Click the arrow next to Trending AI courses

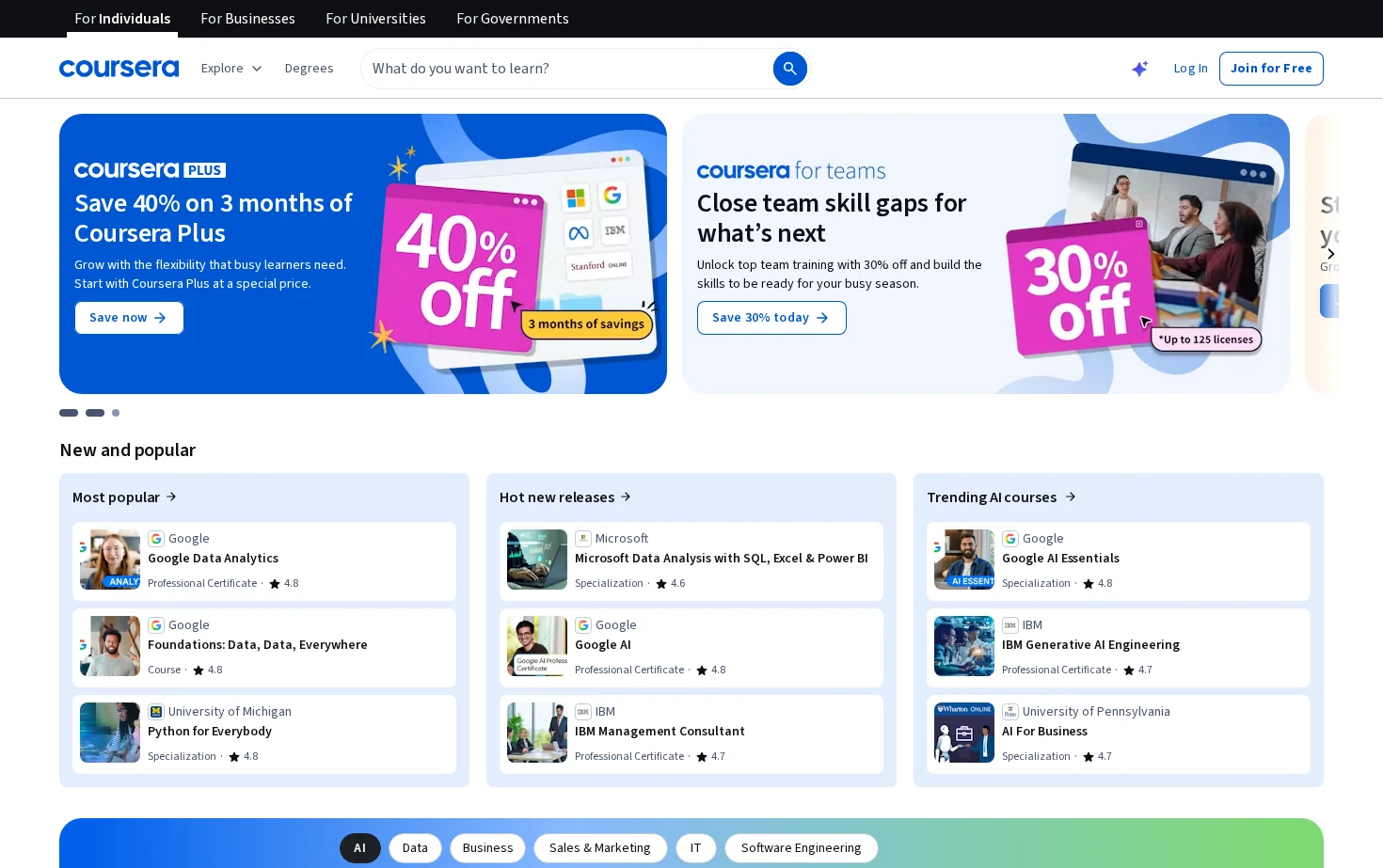point(1071,497)
